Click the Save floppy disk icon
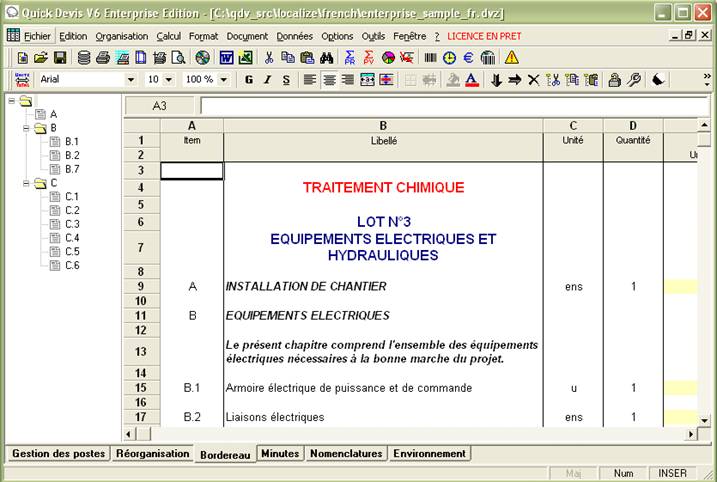Viewport: 717px width, 482px height. [59, 58]
